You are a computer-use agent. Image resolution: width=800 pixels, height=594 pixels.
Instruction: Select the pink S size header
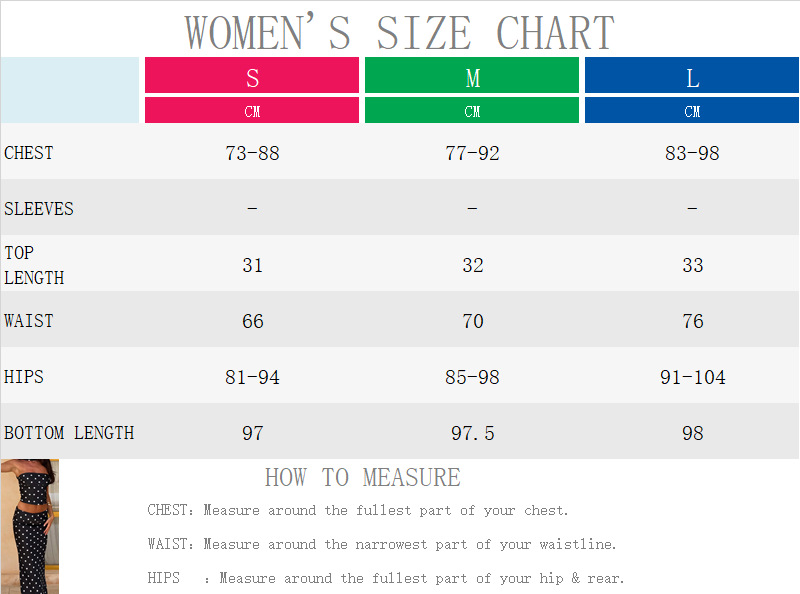point(252,77)
